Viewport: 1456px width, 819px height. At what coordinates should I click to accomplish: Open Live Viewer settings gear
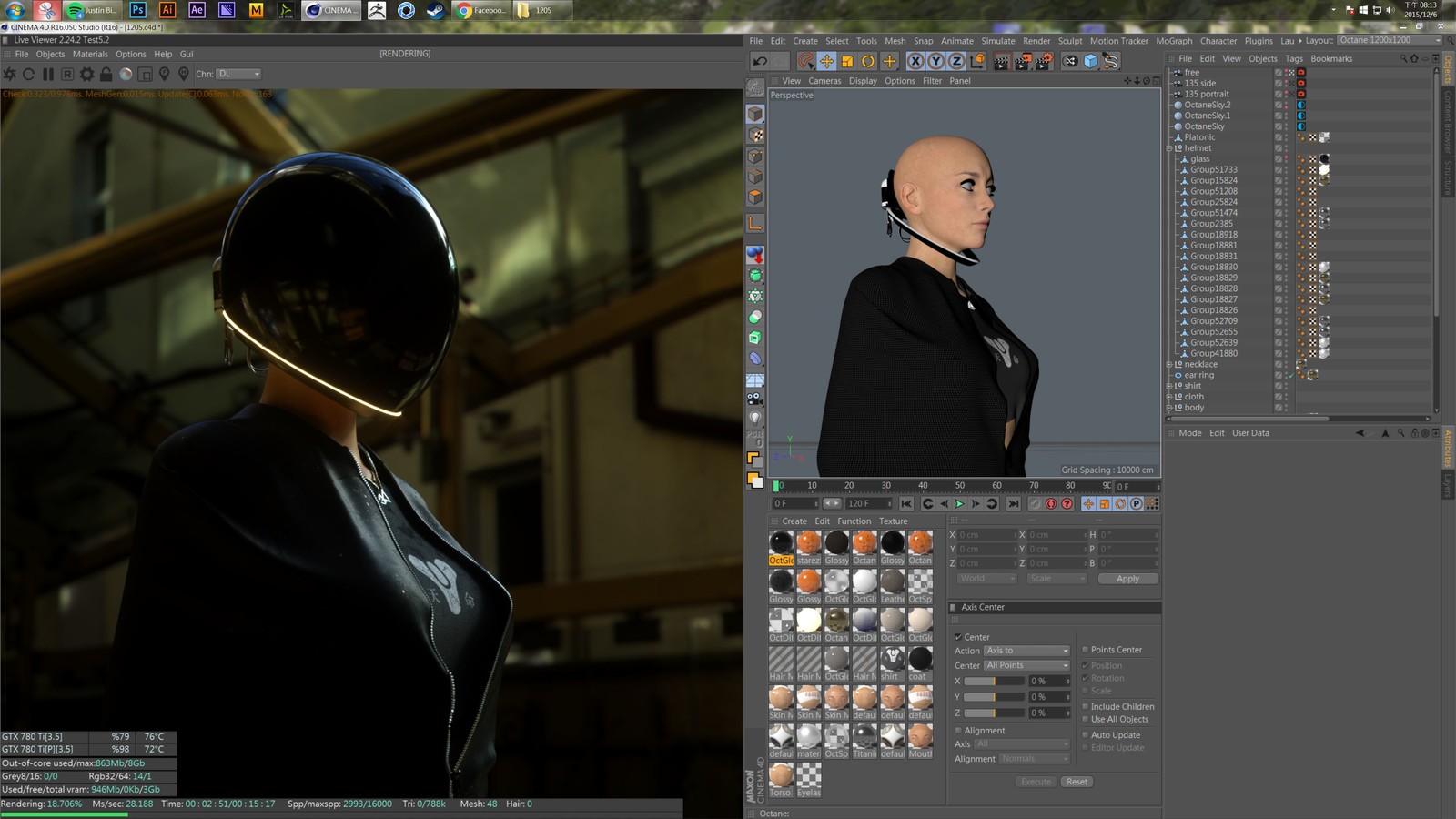pyautogui.click(x=86, y=74)
